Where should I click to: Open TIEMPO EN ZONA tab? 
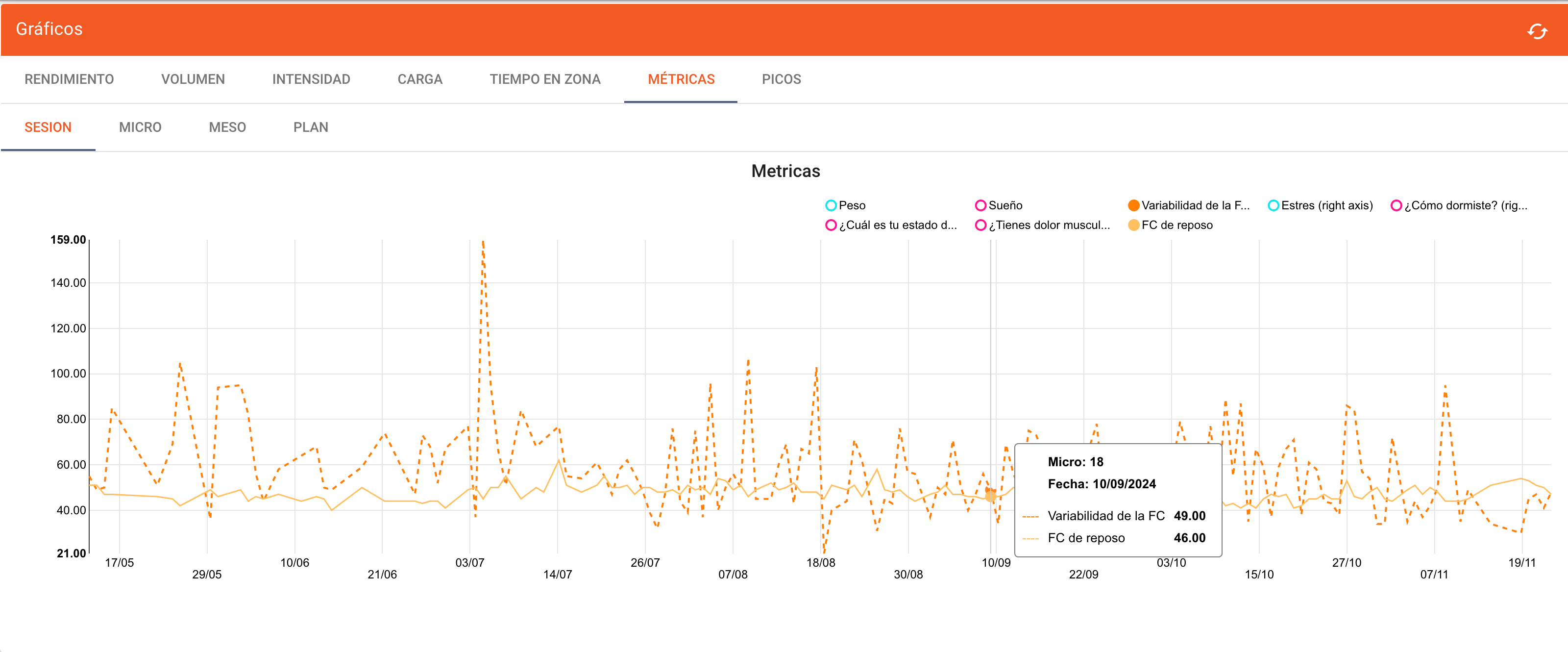[x=545, y=79]
